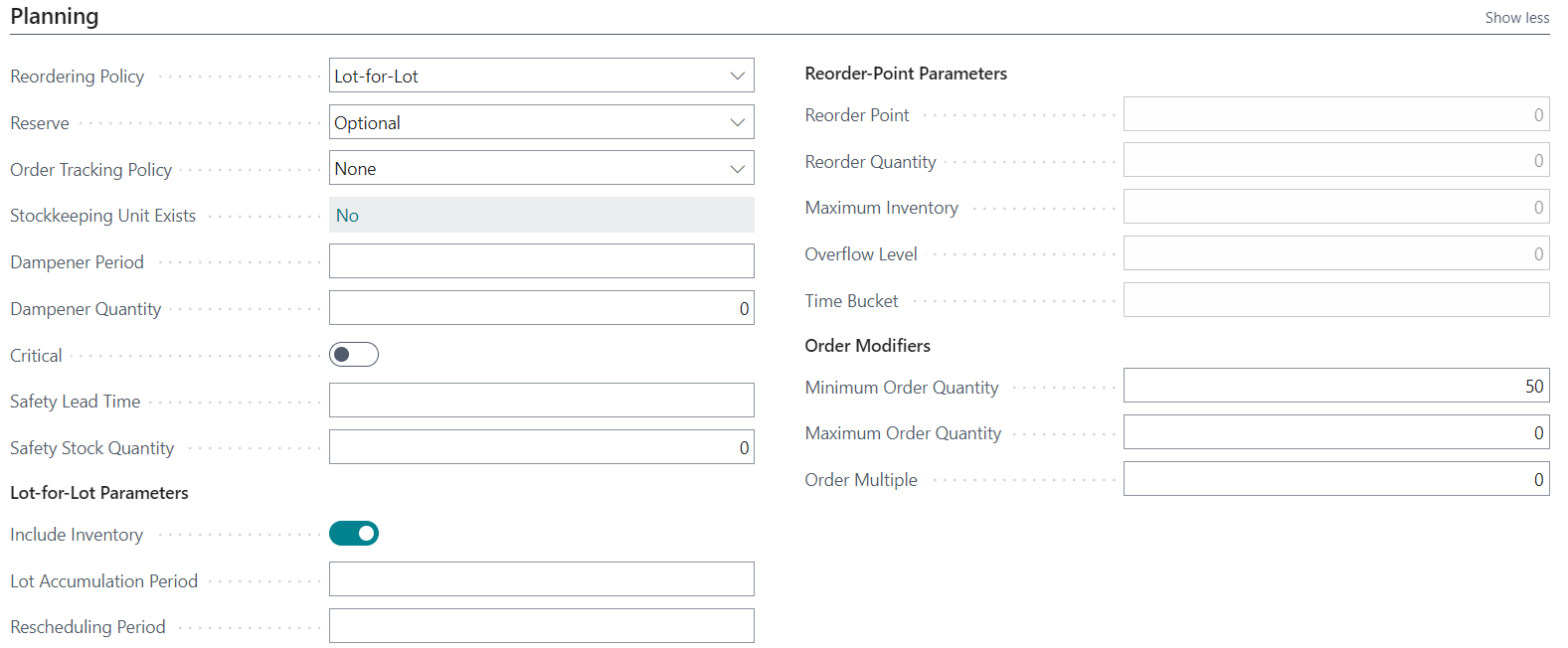
Task: Open the Reserve dropdown showing Optional
Action: click(x=540, y=122)
